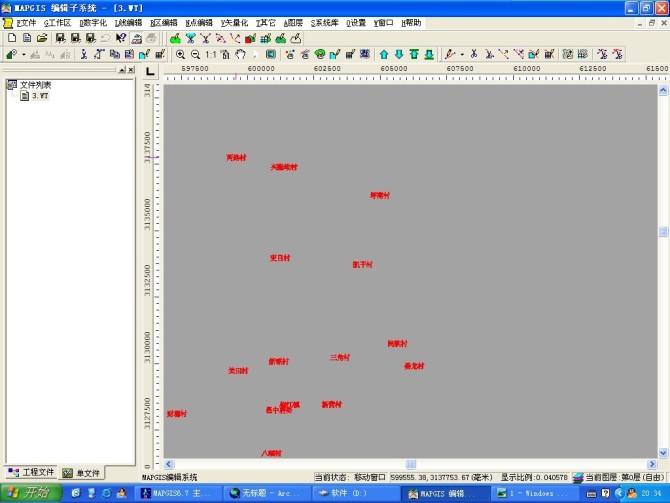Image resolution: width=670 pixels, height=503 pixels.
Task: Click the L-shaped ruler corner icon
Action: [x=150, y=71]
